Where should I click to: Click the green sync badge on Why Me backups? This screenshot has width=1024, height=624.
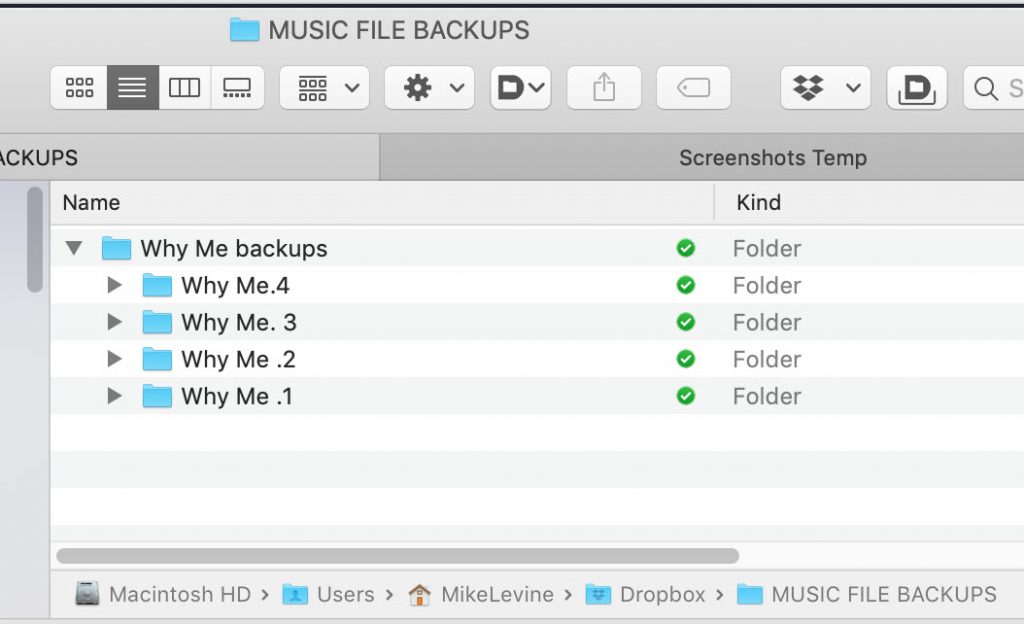tap(686, 248)
